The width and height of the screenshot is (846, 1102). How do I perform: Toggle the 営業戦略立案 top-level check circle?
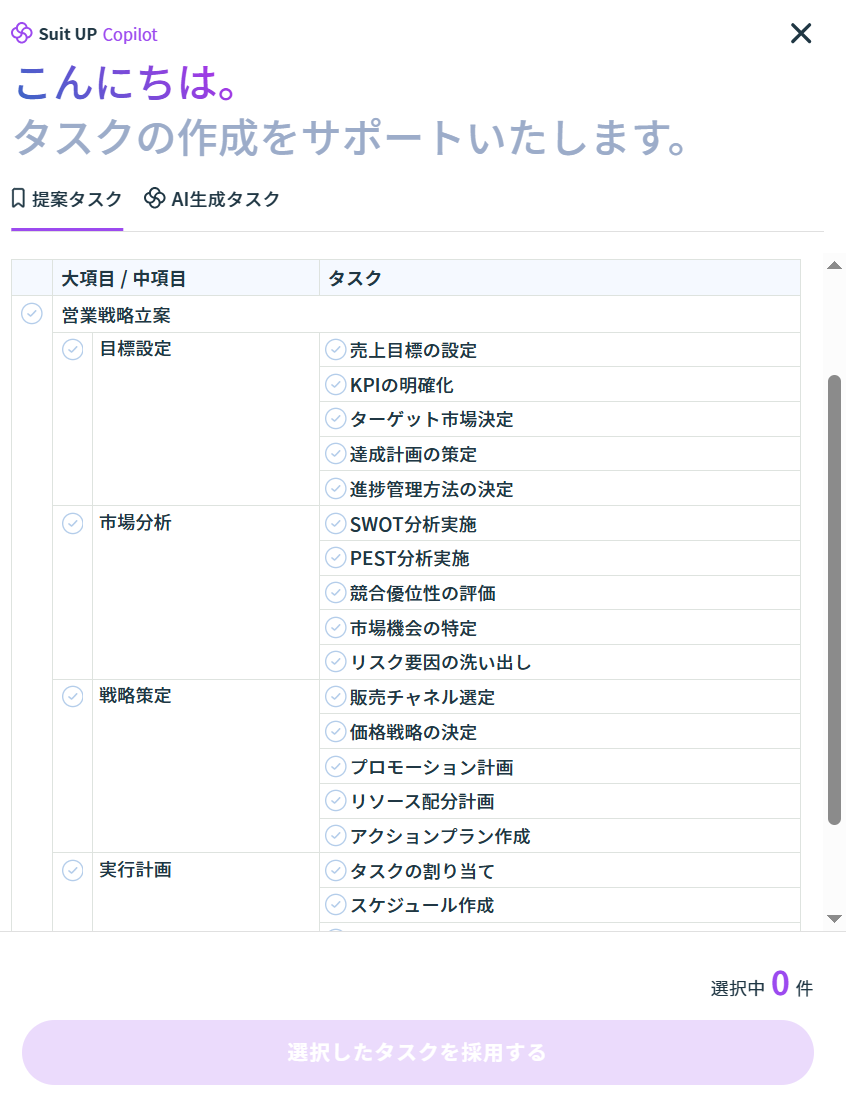[x=32, y=314]
